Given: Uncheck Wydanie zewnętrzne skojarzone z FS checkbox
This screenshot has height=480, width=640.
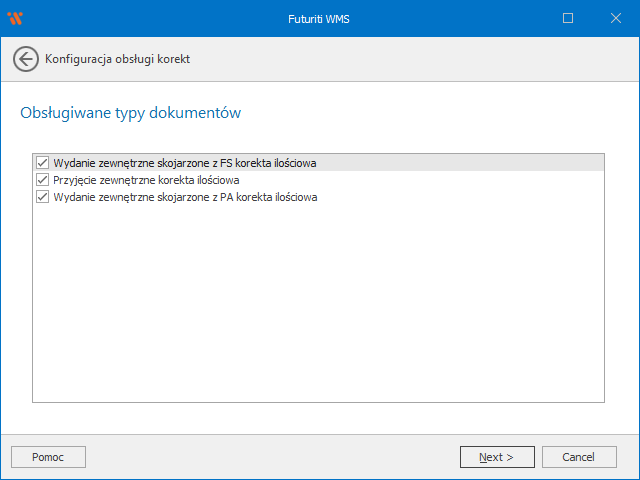Looking at the screenshot, I should [x=42, y=162].
